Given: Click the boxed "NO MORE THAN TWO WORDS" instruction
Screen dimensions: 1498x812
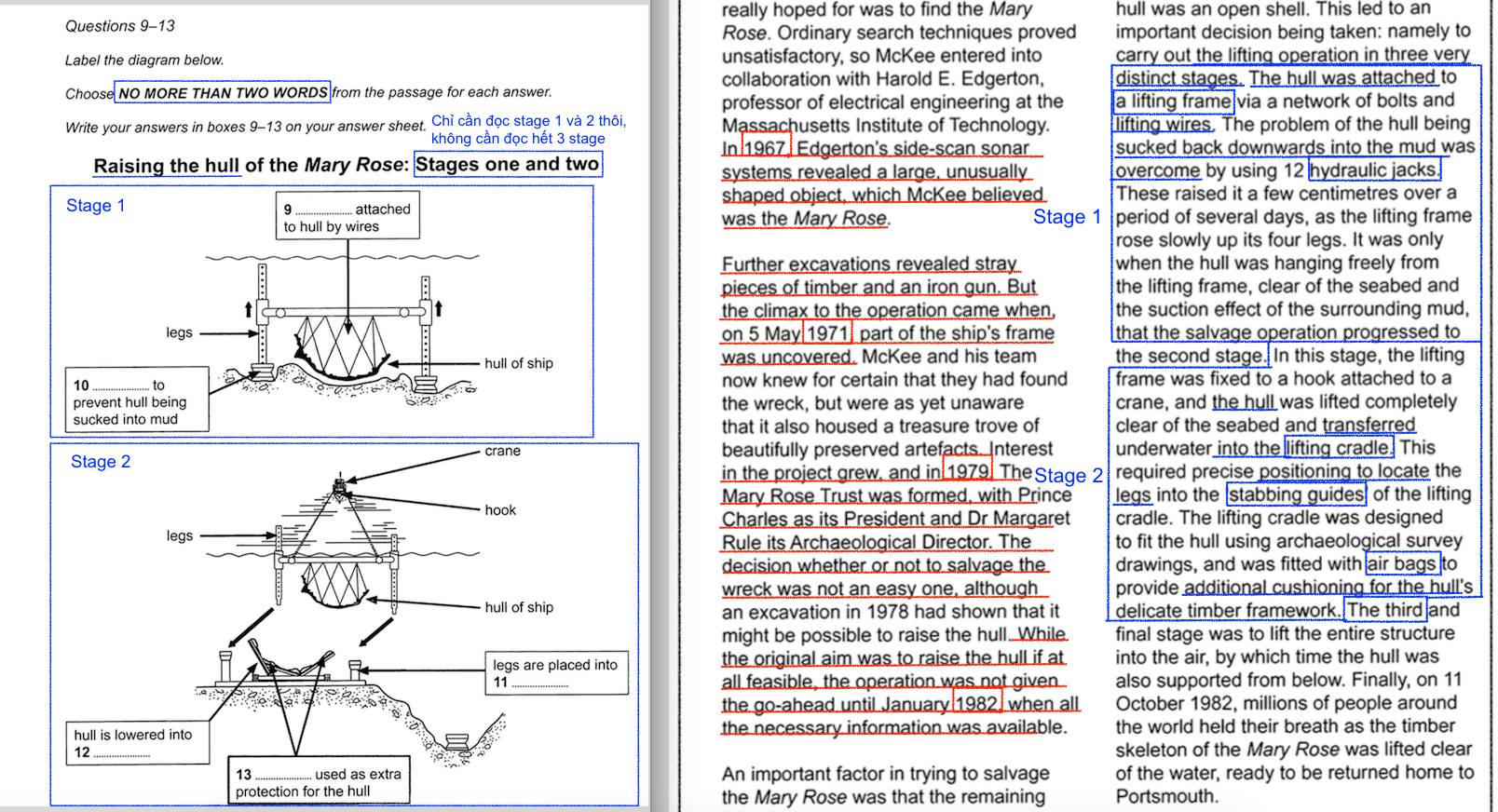Looking at the screenshot, I should coord(223,92).
